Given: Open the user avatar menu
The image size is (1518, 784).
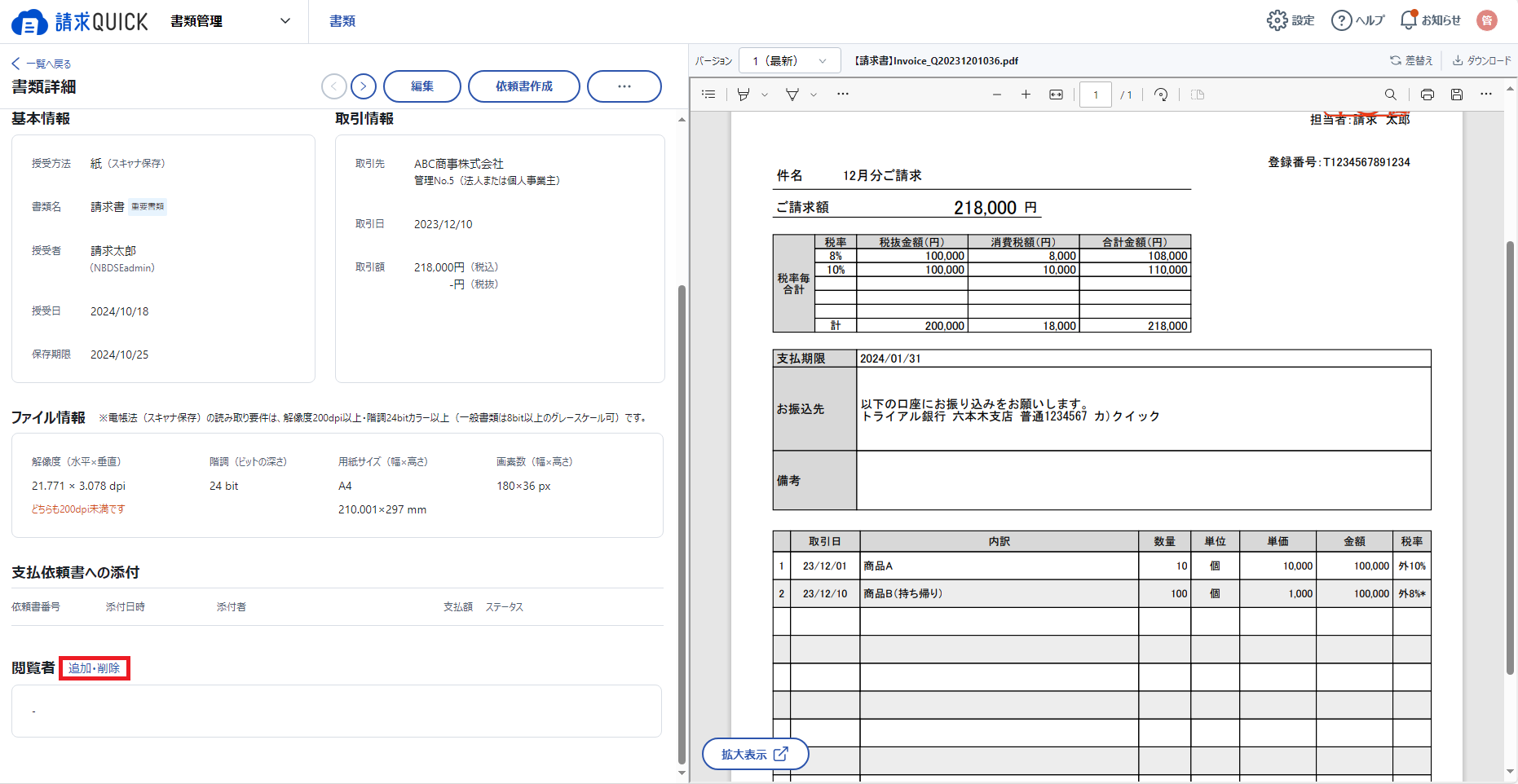Looking at the screenshot, I should [1487, 20].
